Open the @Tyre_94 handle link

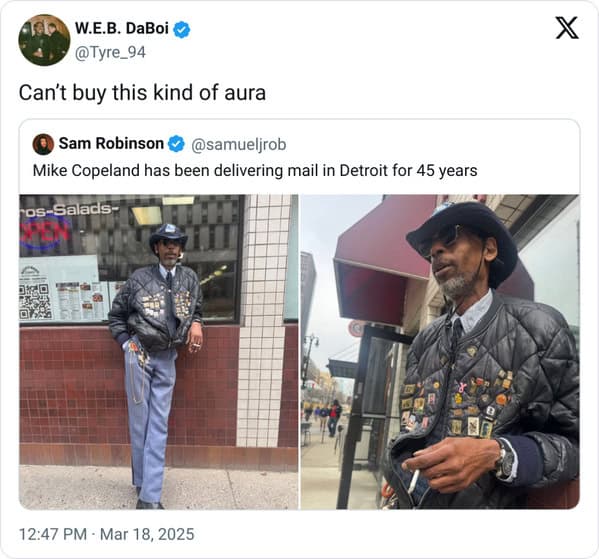pyautogui.click(x=110, y=52)
